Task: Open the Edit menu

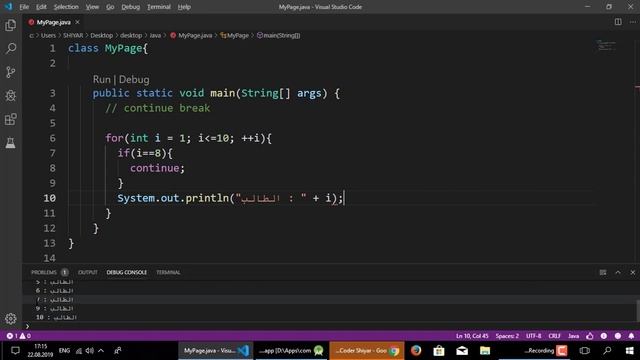Action: point(41,7)
